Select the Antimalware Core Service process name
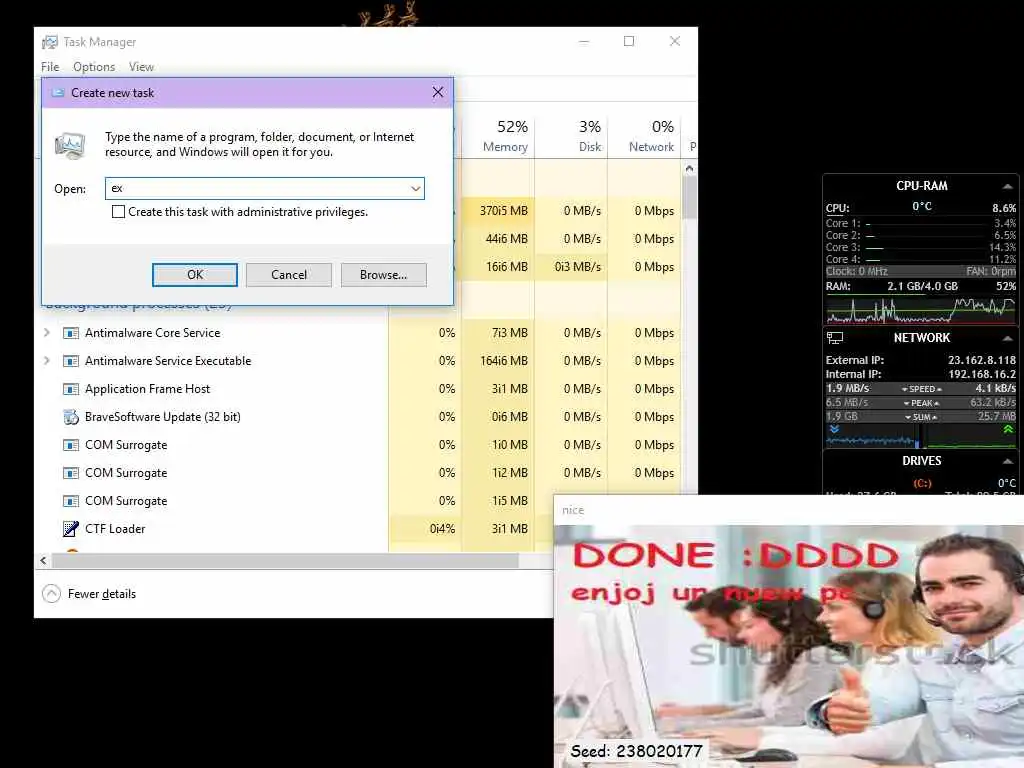This screenshot has height=768, width=1024. coord(152,333)
